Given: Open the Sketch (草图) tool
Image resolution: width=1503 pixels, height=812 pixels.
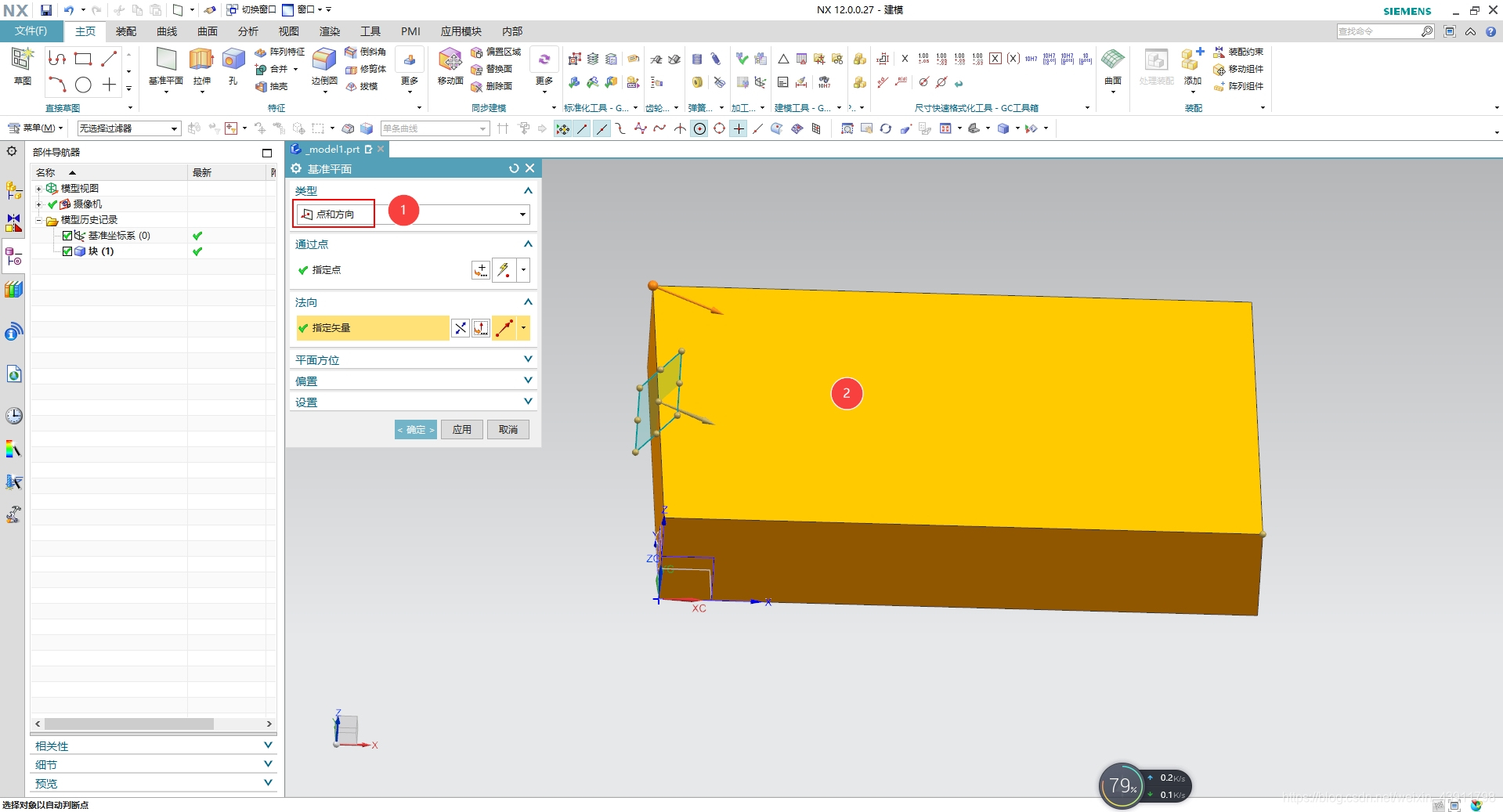Looking at the screenshot, I should [22, 66].
